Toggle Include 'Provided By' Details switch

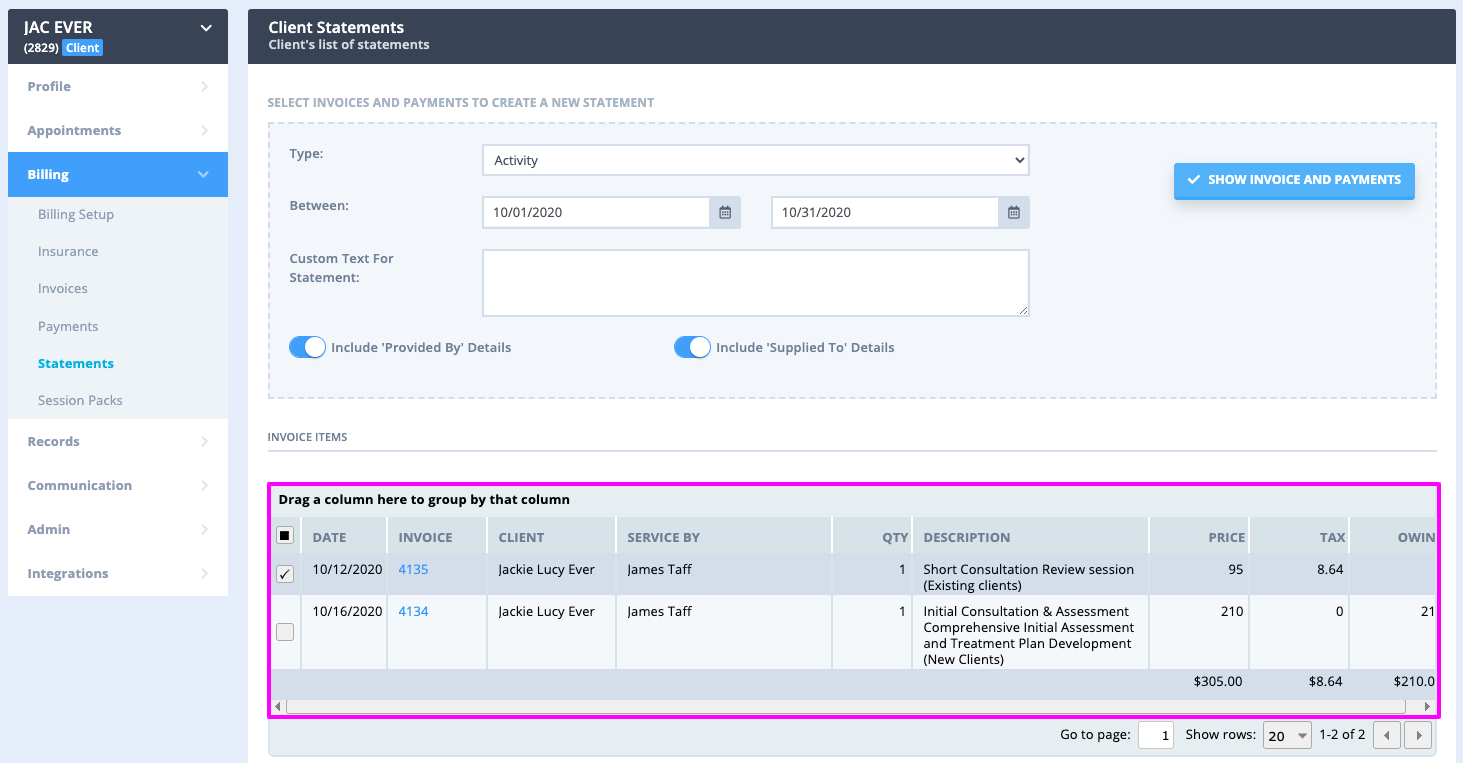coord(307,347)
